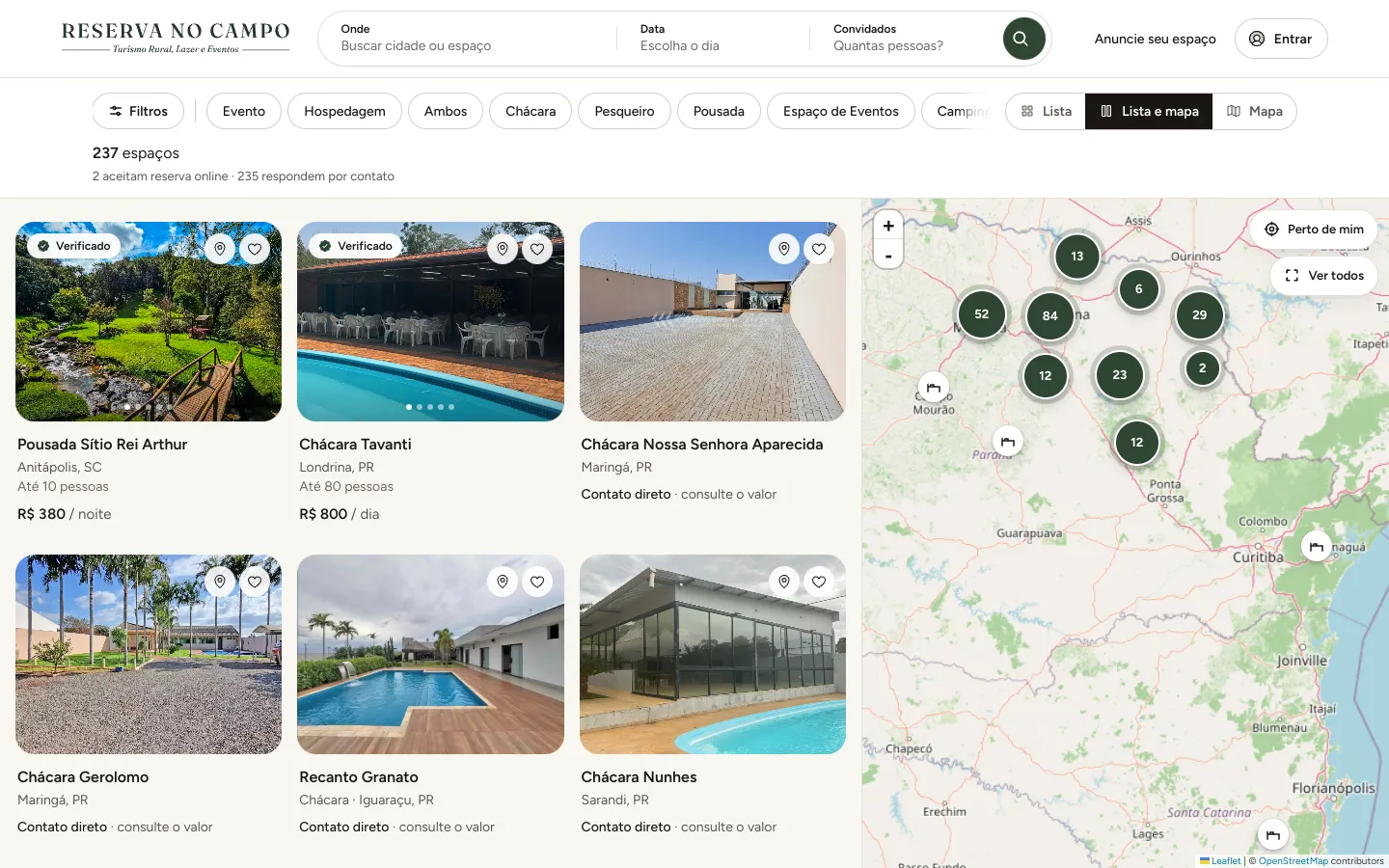Click the Entrar login button

(x=1281, y=39)
